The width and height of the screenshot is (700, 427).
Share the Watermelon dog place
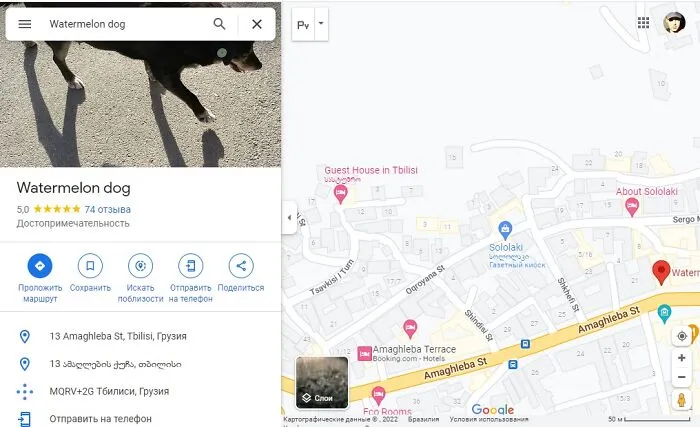[241, 266]
